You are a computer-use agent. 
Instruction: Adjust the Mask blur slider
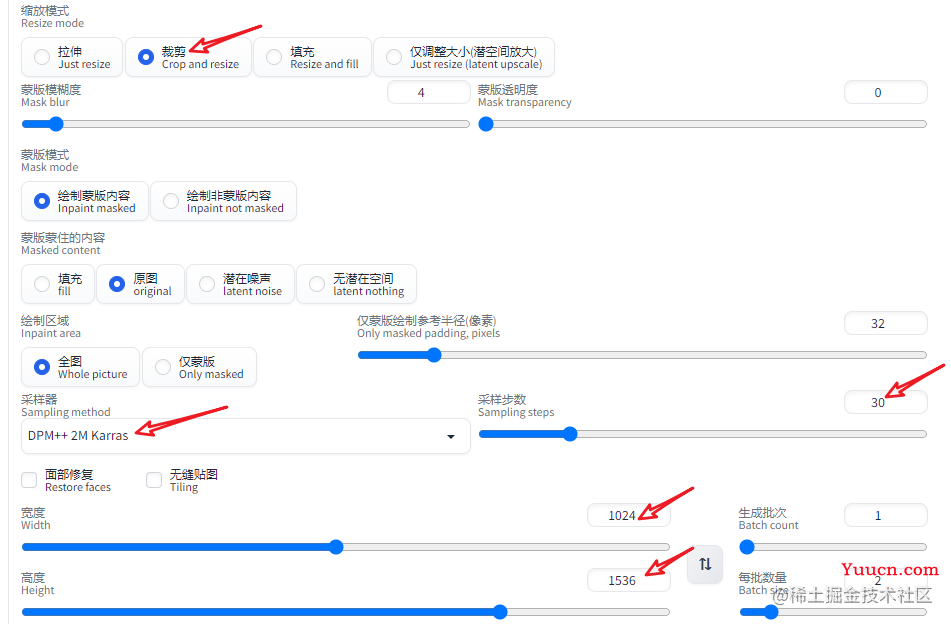[246, 124]
